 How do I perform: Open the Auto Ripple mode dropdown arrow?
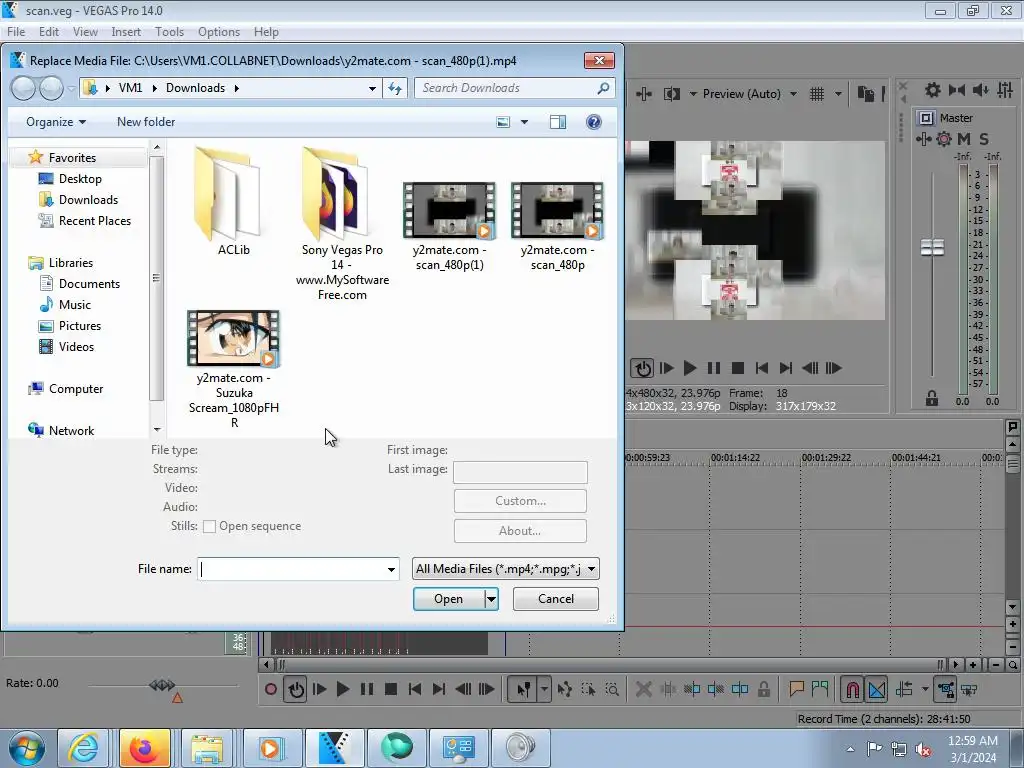point(925,689)
